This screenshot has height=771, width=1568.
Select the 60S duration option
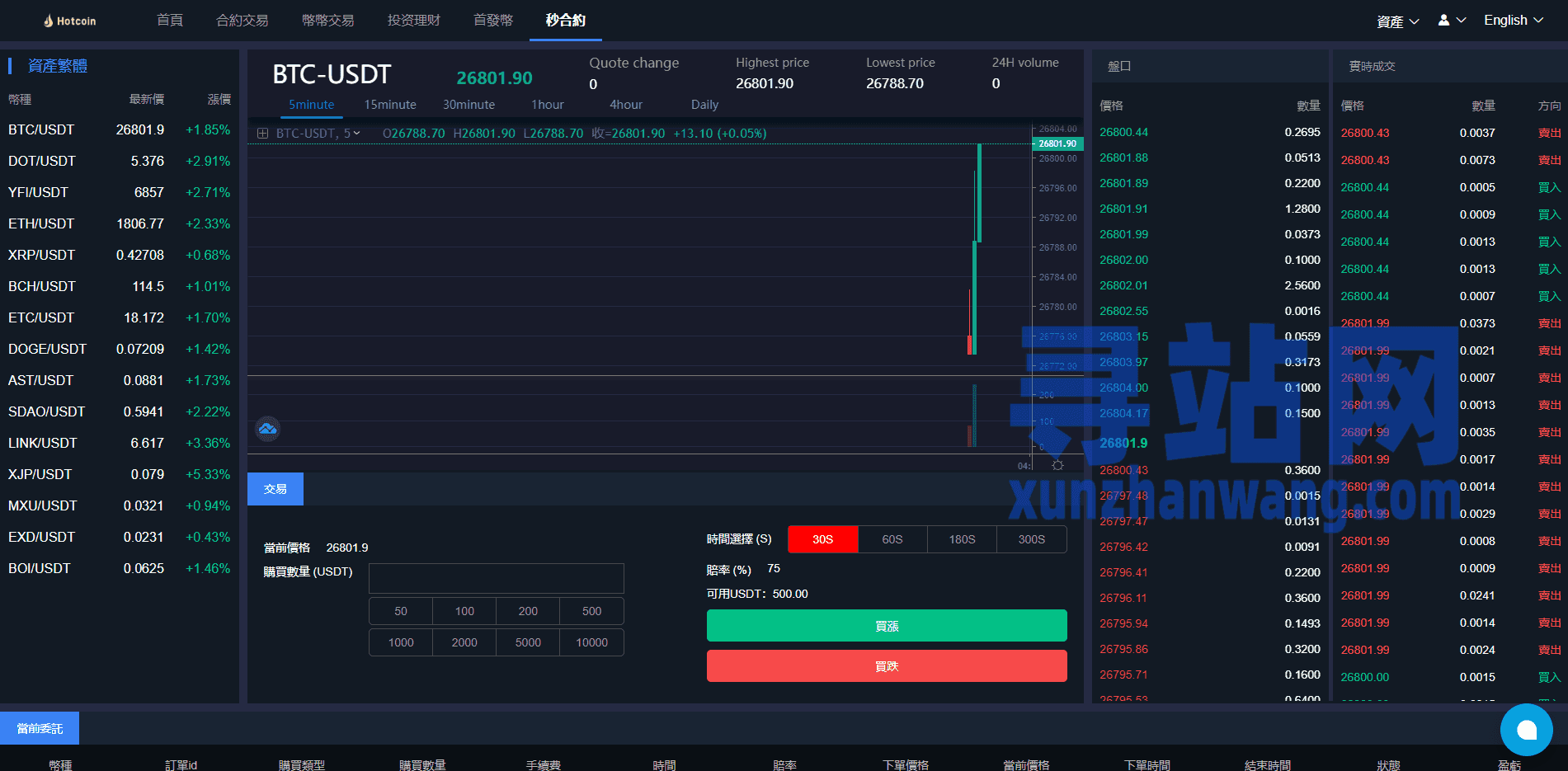coord(892,539)
